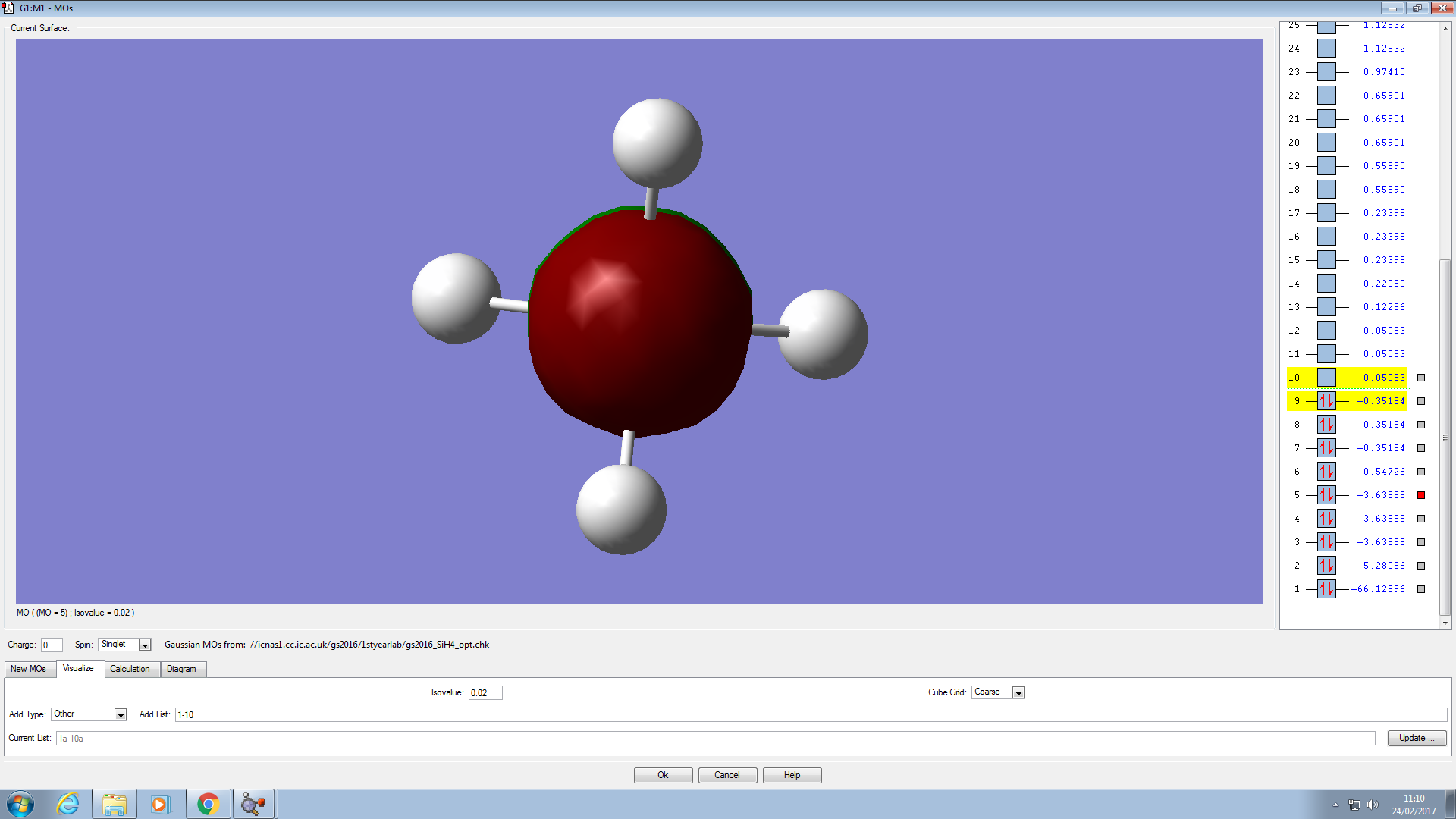The image size is (1456, 819).
Task: Click the Isovalue input field
Action: 485,692
